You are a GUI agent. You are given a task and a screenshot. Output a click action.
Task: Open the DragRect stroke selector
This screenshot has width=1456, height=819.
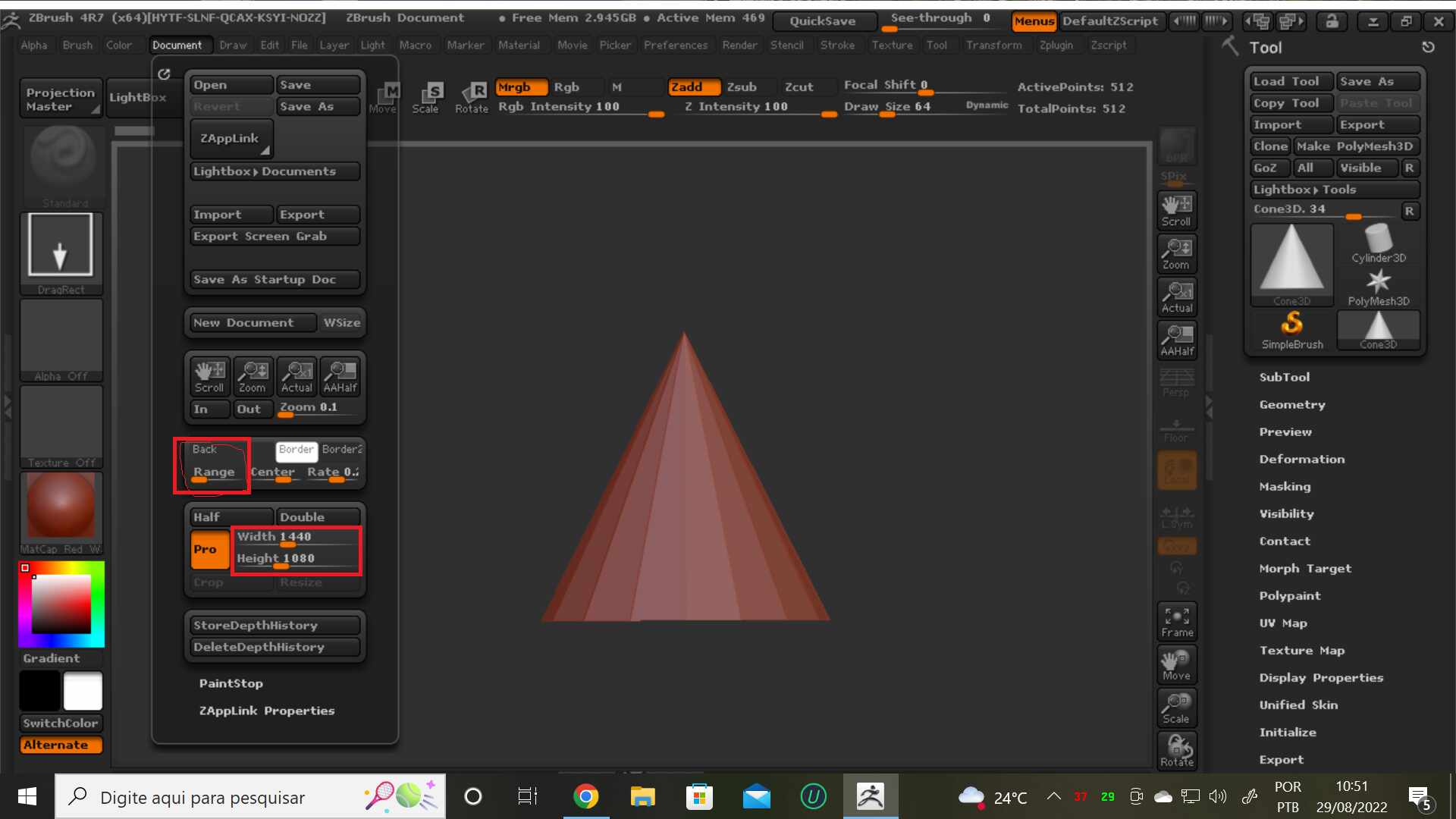pyautogui.click(x=61, y=253)
